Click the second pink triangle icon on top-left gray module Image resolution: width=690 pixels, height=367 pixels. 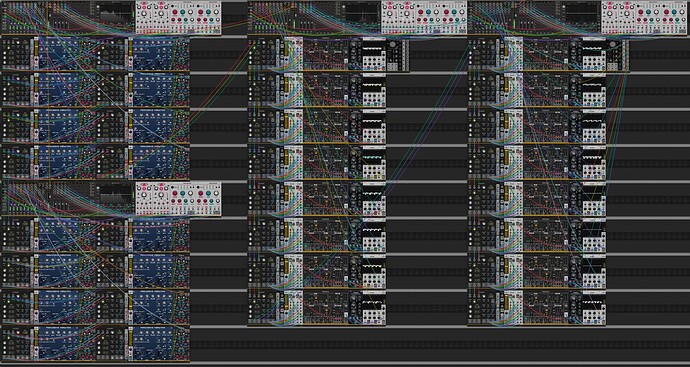(x=161, y=3)
